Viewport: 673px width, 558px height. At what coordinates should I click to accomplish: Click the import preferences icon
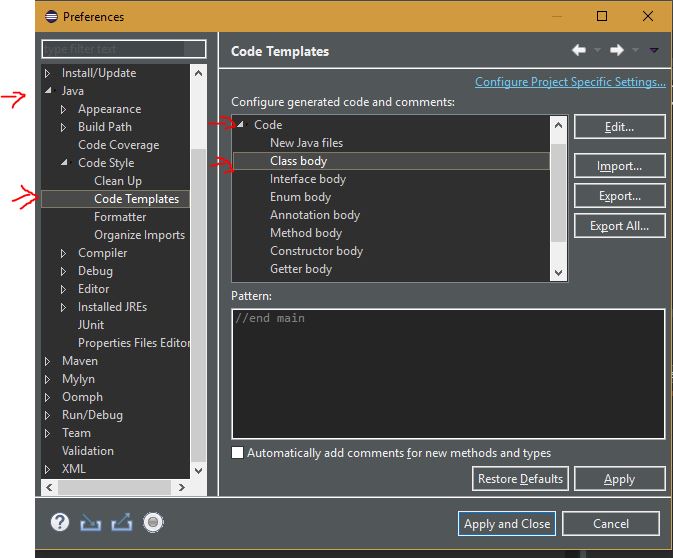pyautogui.click(x=90, y=523)
